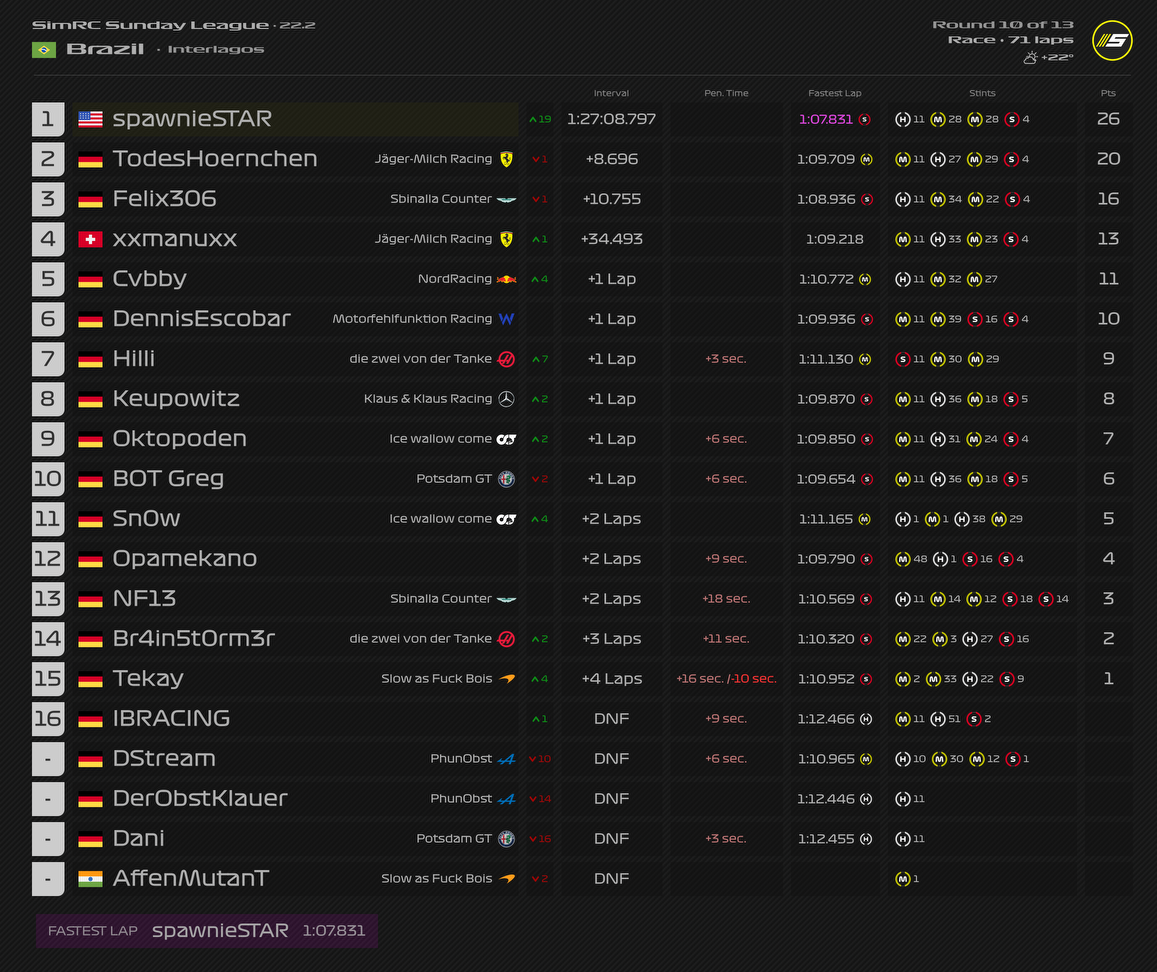The width and height of the screenshot is (1157, 972).
Task: Click the Ferrari logo next to TodesHoernchen
Action: (x=506, y=159)
